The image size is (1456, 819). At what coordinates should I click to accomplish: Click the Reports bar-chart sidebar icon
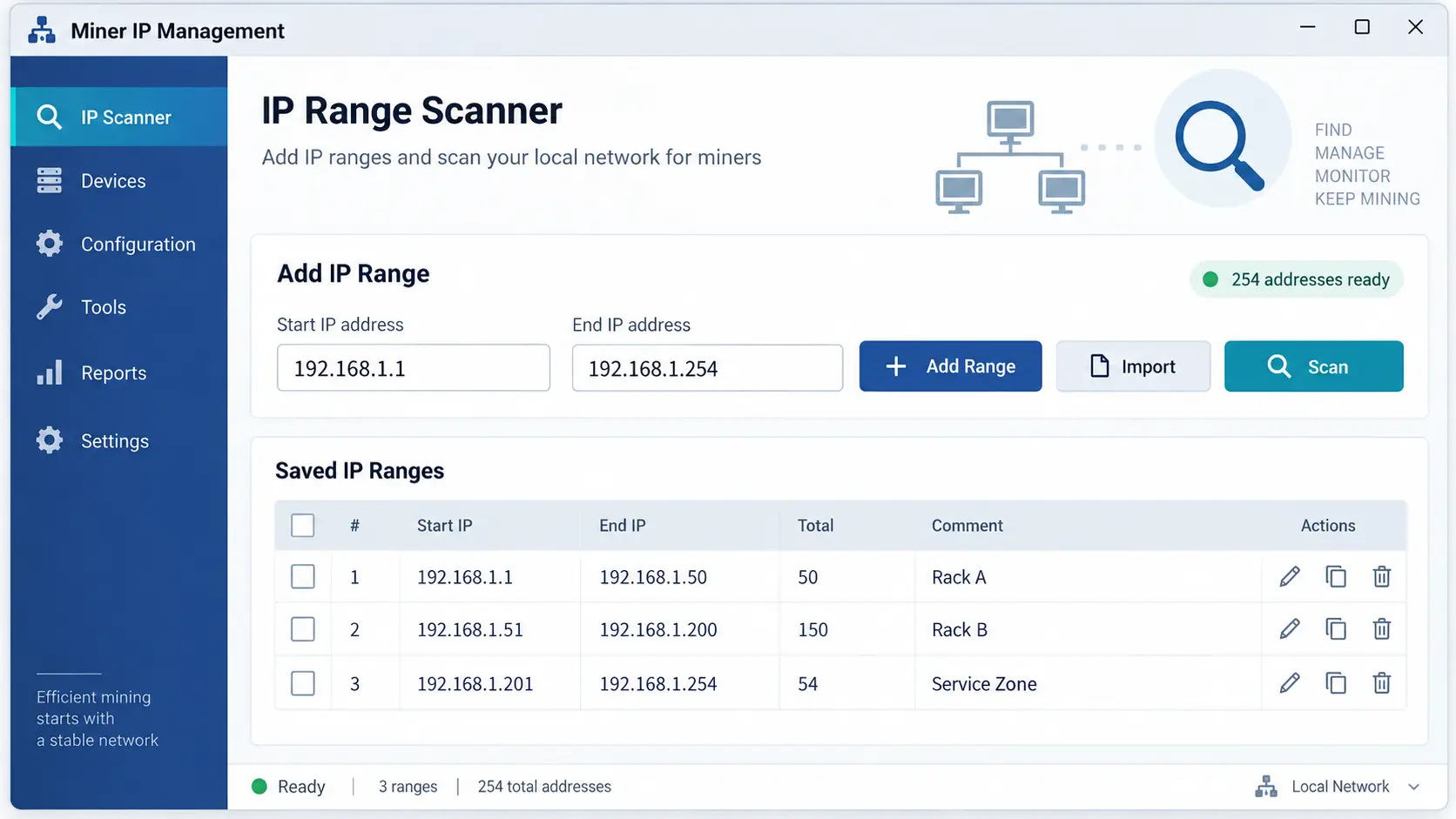(50, 373)
